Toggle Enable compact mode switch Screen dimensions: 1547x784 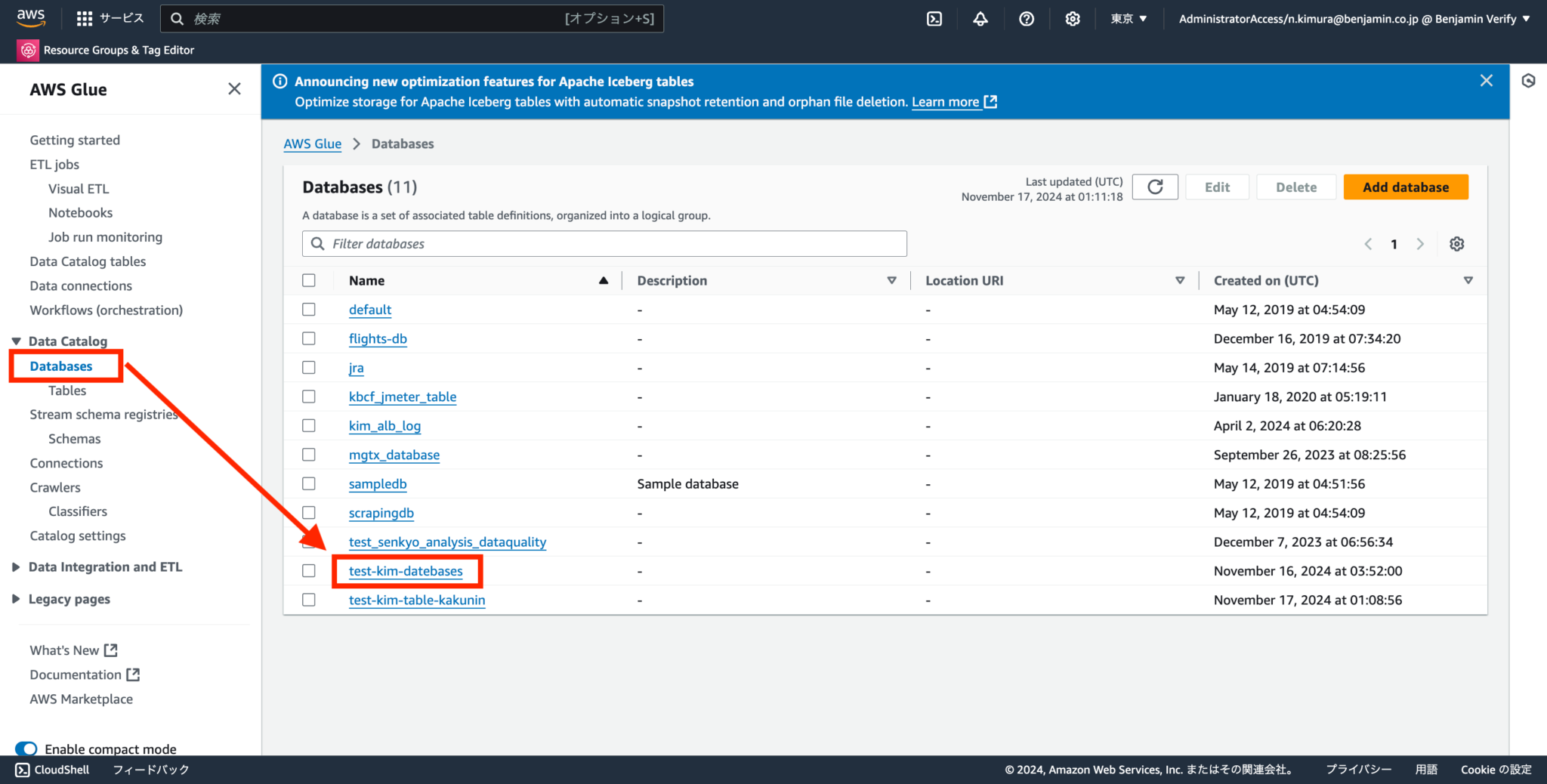[x=26, y=748]
